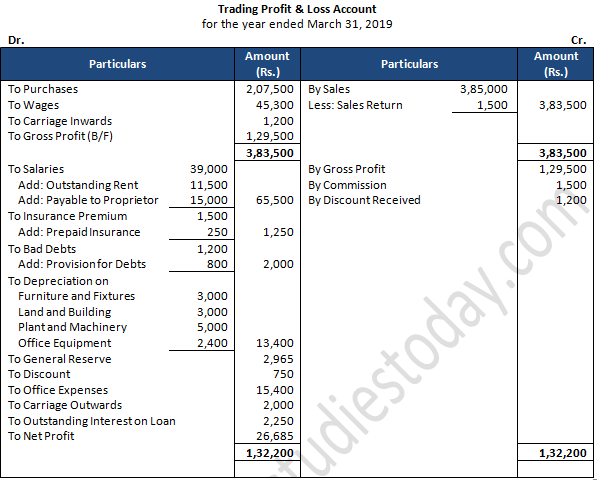The width and height of the screenshot is (597, 480).
Task: Click the debit-side 'Particulars' header
Action: pyautogui.click(x=118, y=64)
